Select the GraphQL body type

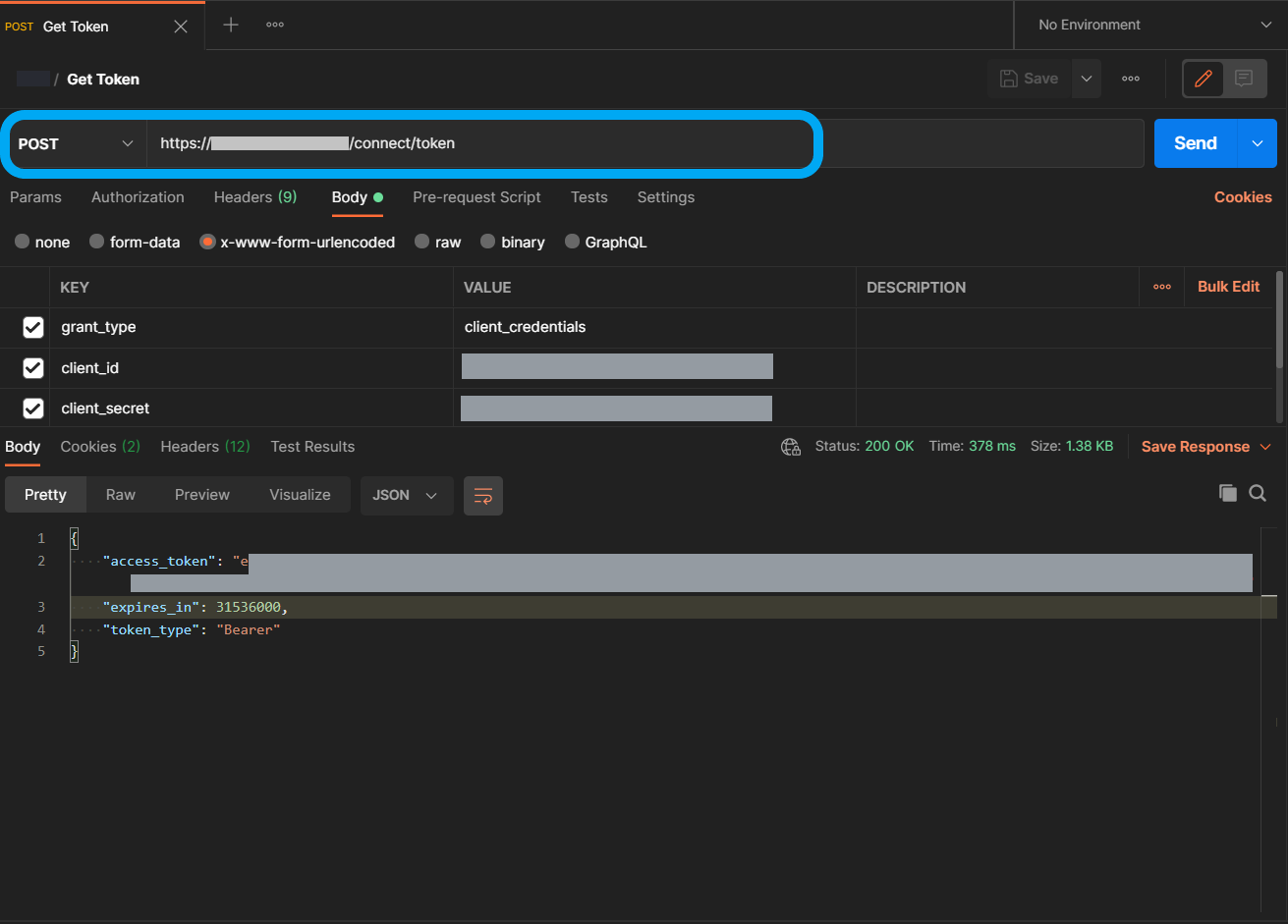click(606, 242)
